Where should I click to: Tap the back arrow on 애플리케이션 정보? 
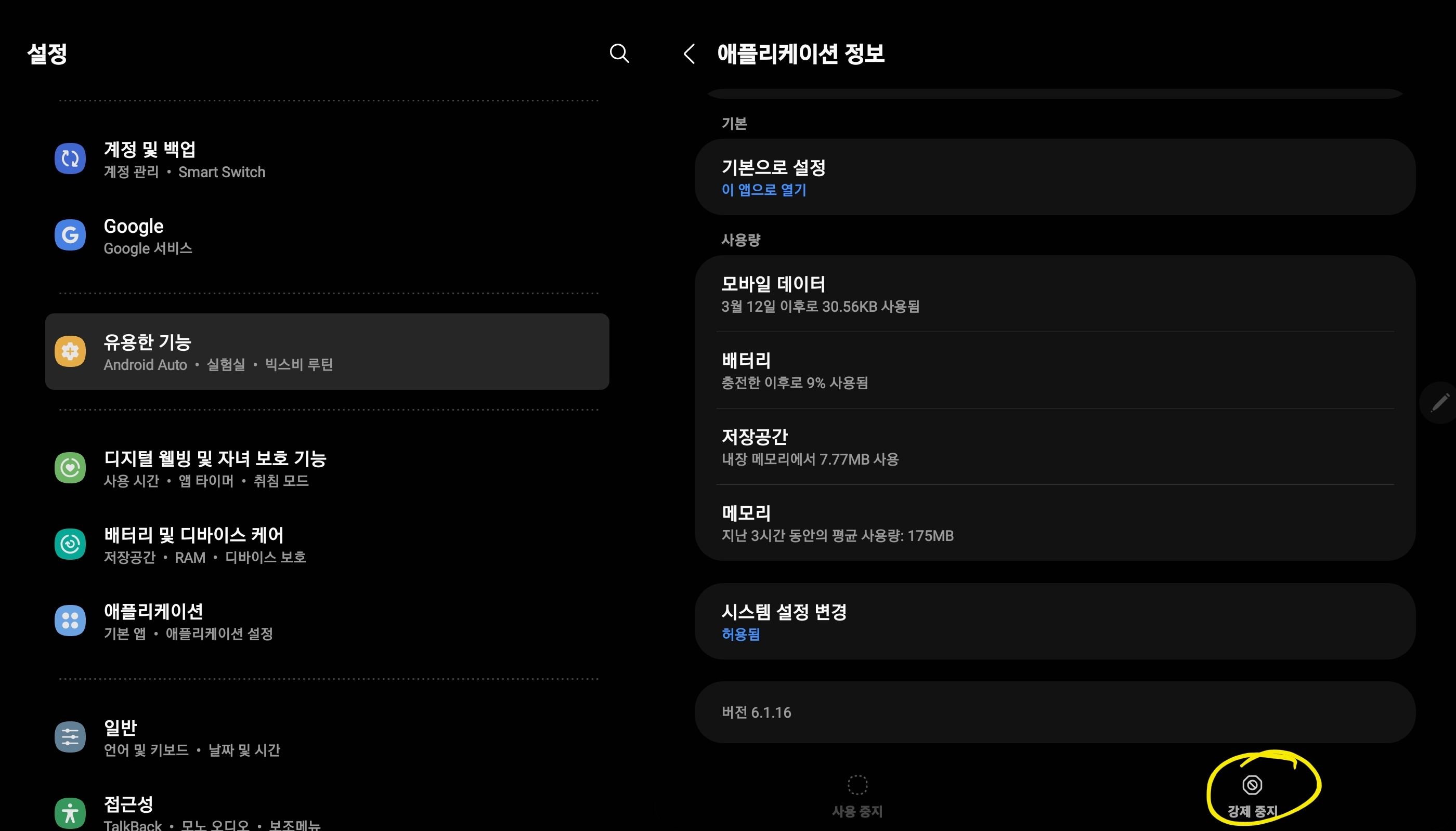click(x=689, y=55)
